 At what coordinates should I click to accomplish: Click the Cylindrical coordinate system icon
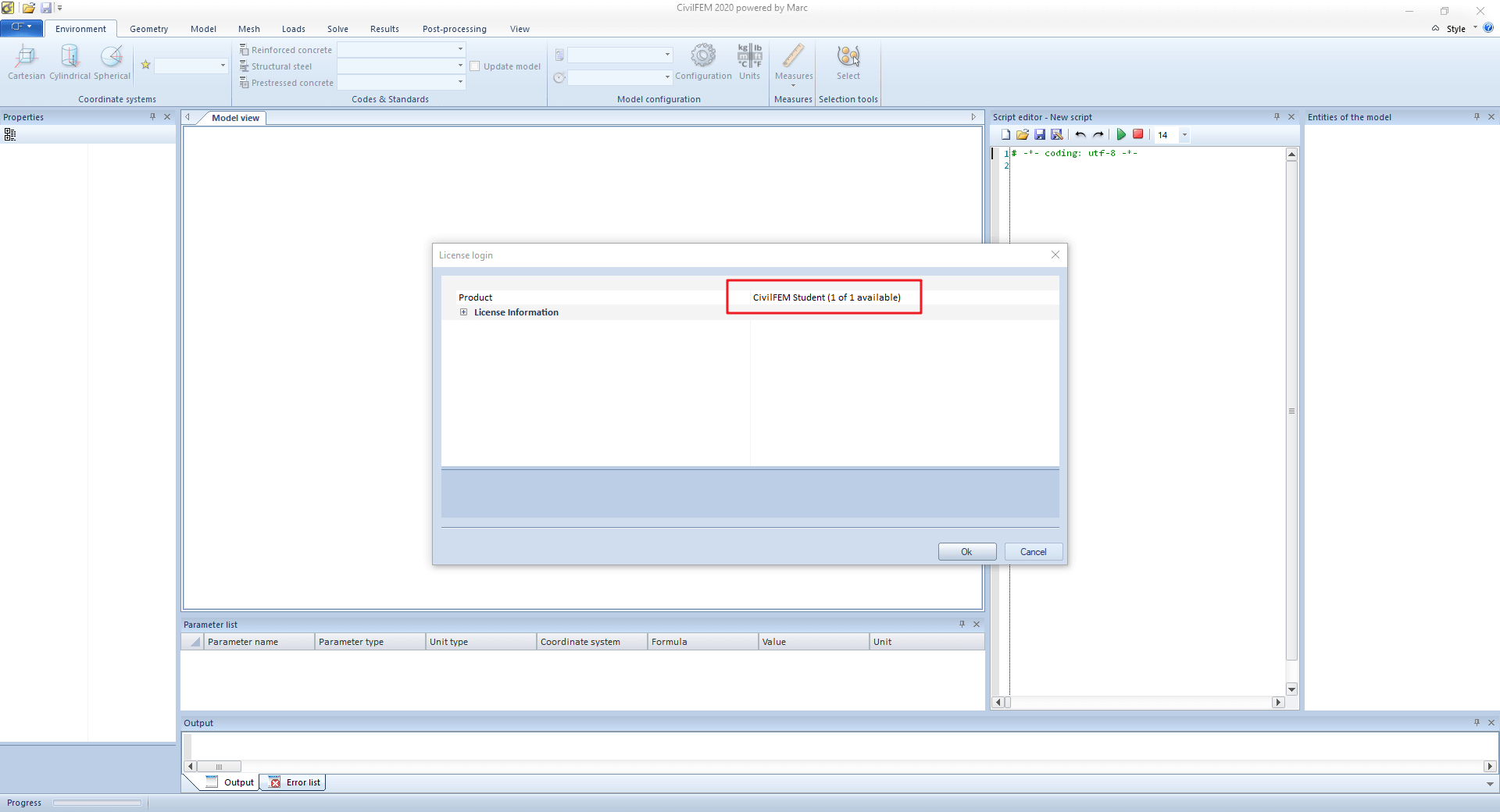click(x=70, y=57)
